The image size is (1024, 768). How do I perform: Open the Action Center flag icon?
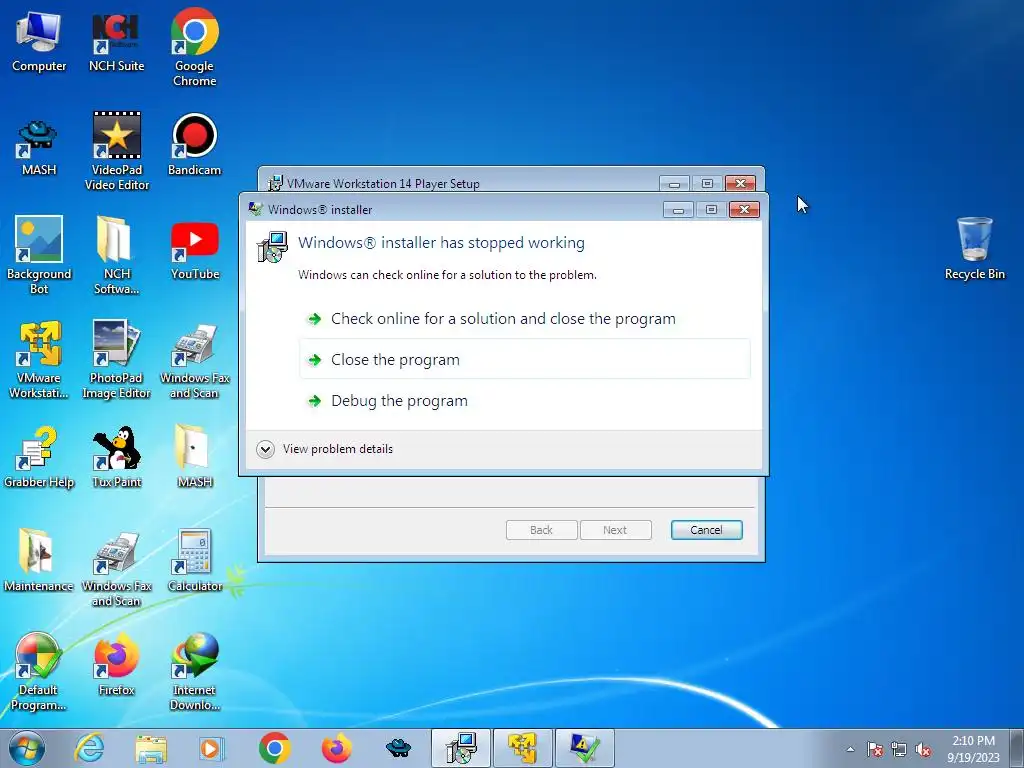pos(875,749)
